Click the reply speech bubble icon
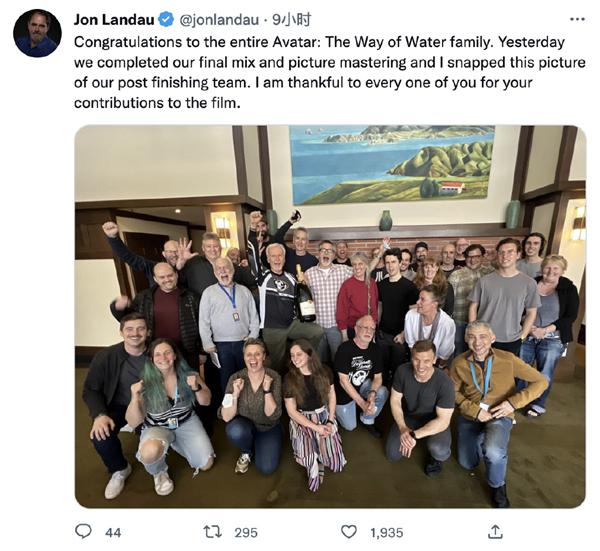The height and width of the screenshot is (551, 600). tap(83, 531)
